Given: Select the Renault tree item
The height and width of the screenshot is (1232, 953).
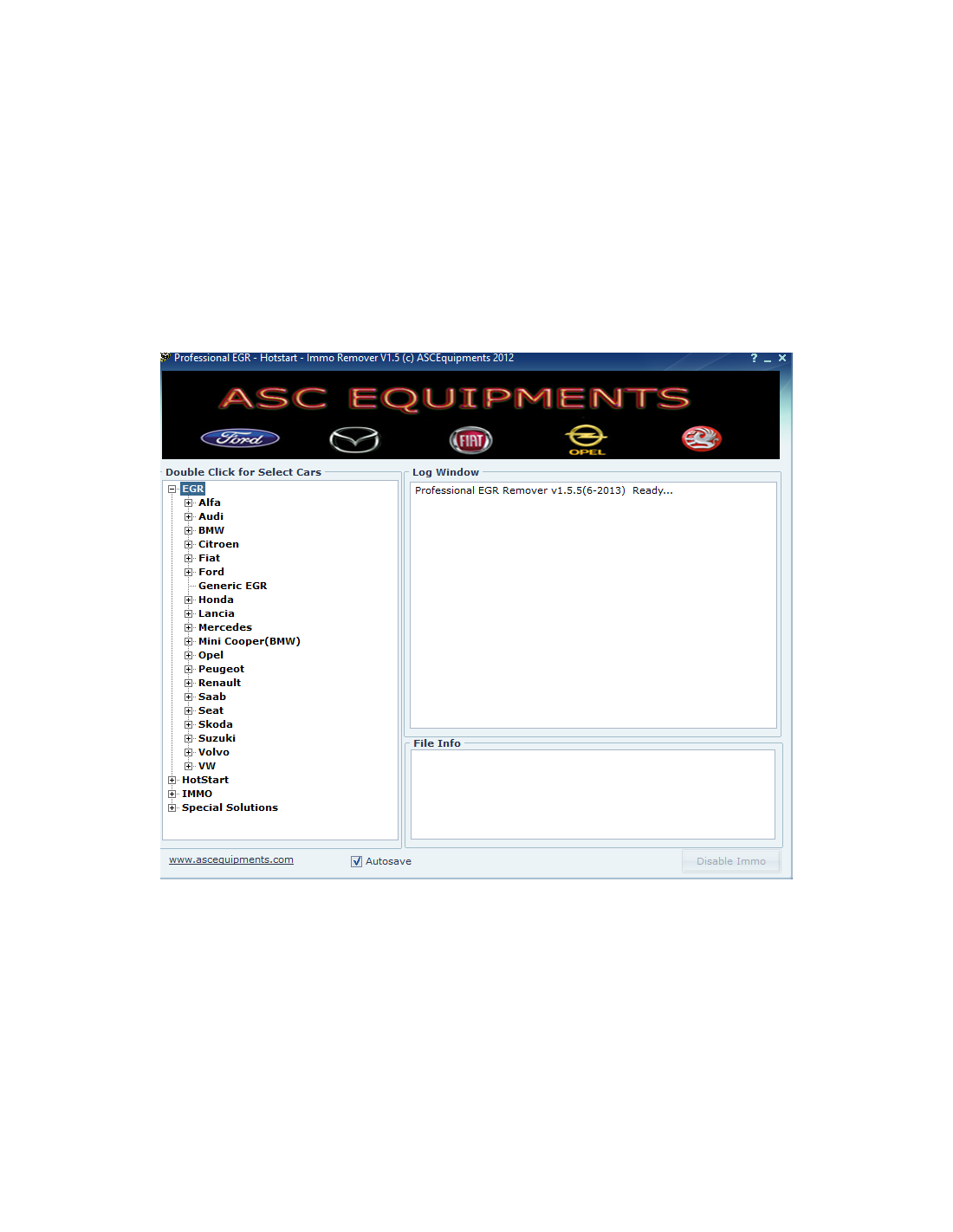Looking at the screenshot, I should click(219, 683).
